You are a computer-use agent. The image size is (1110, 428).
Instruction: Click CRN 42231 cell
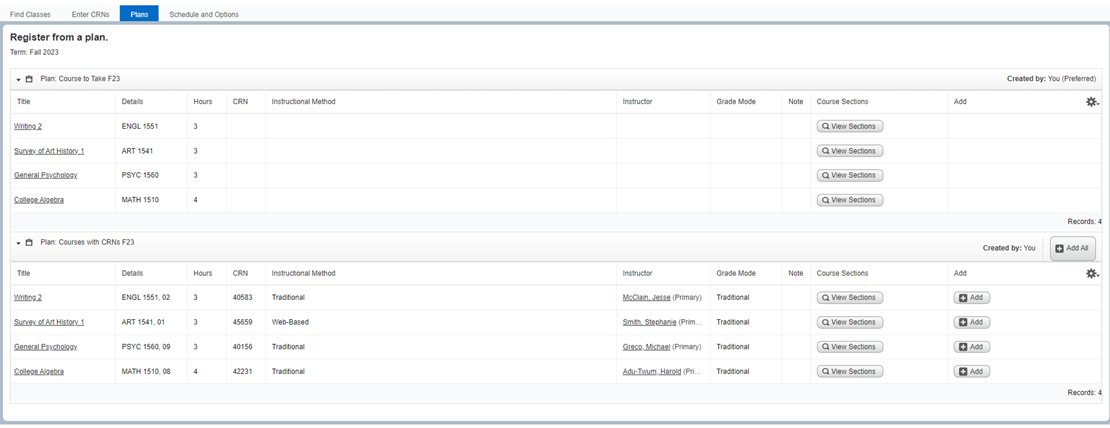tap(246, 371)
